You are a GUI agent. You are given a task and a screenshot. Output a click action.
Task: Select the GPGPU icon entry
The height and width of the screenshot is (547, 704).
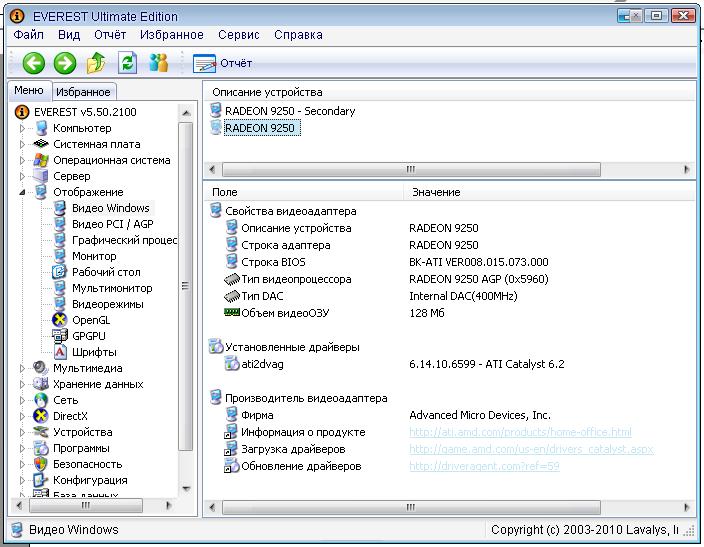click(x=60, y=335)
